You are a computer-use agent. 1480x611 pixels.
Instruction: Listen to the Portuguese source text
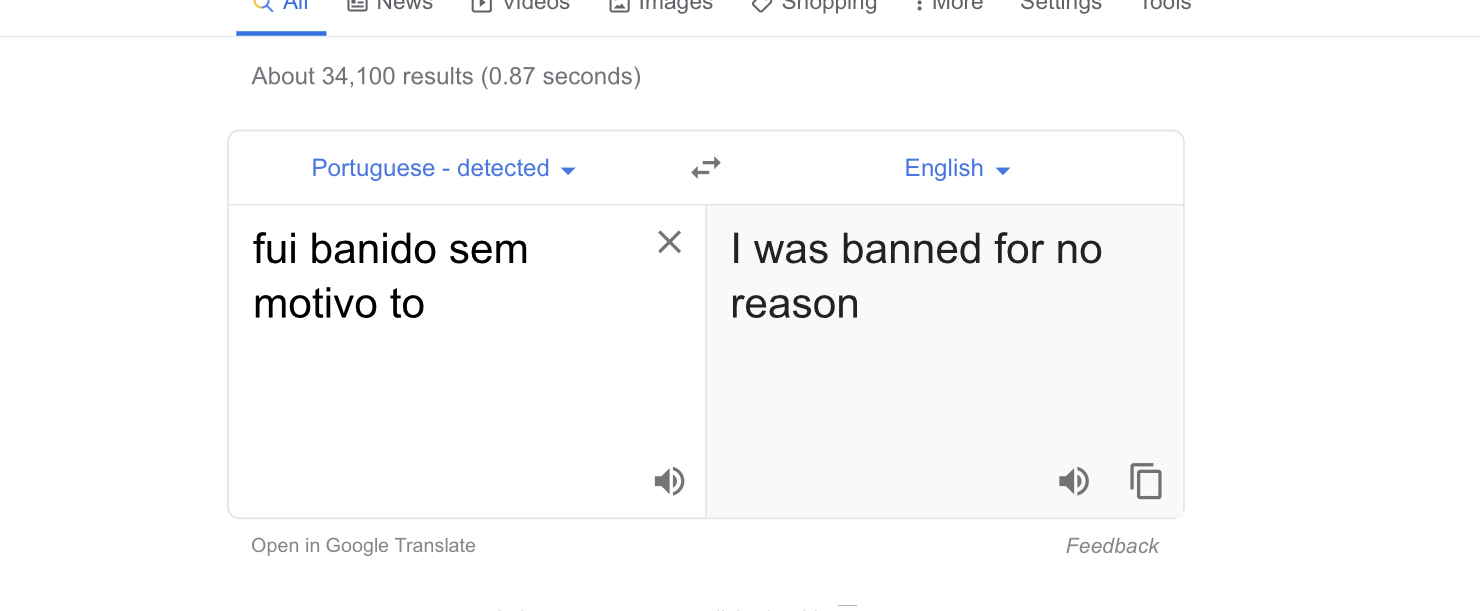pyautogui.click(x=669, y=482)
